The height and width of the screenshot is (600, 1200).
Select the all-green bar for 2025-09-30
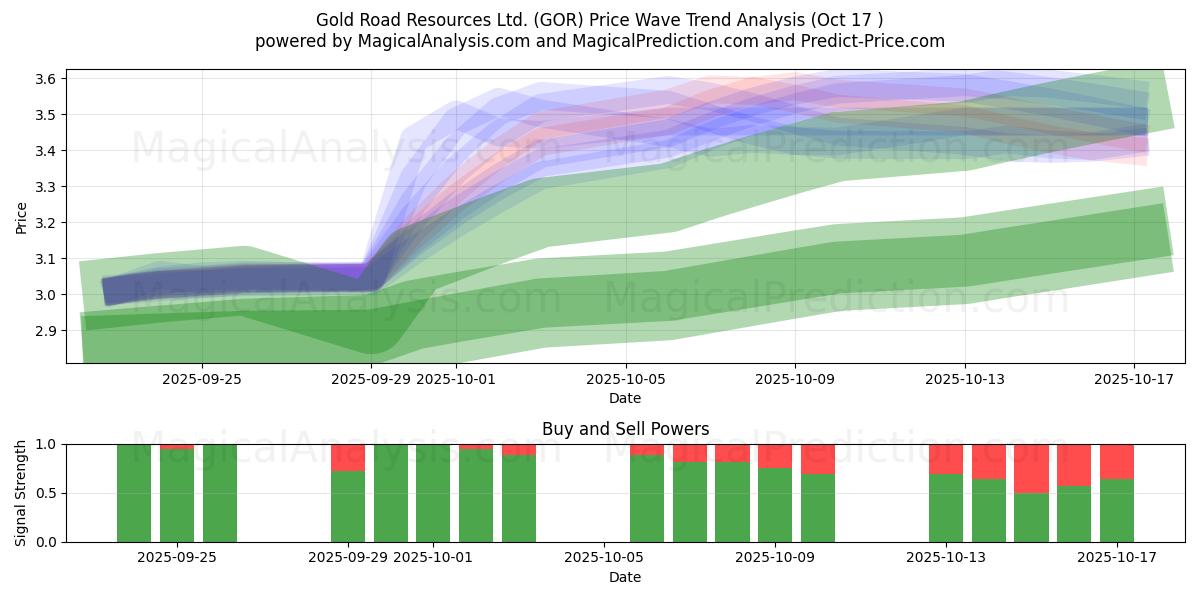pos(391,493)
